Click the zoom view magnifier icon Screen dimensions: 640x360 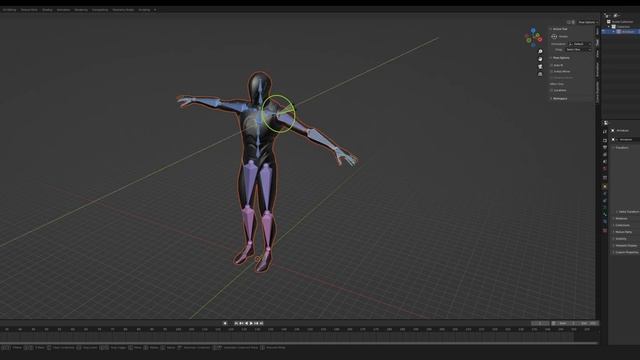click(540, 51)
